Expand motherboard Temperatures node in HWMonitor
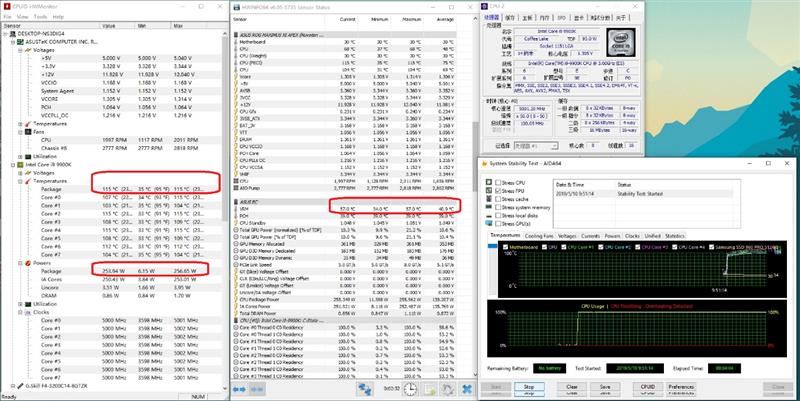Screen dimensions: 800x401 point(21,123)
